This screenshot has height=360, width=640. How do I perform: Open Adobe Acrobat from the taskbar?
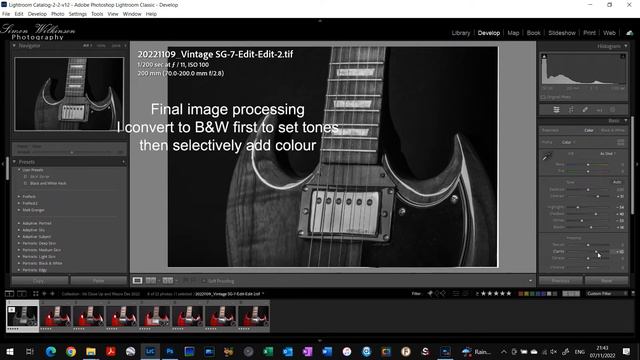pyautogui.click(x=111, y=351)
